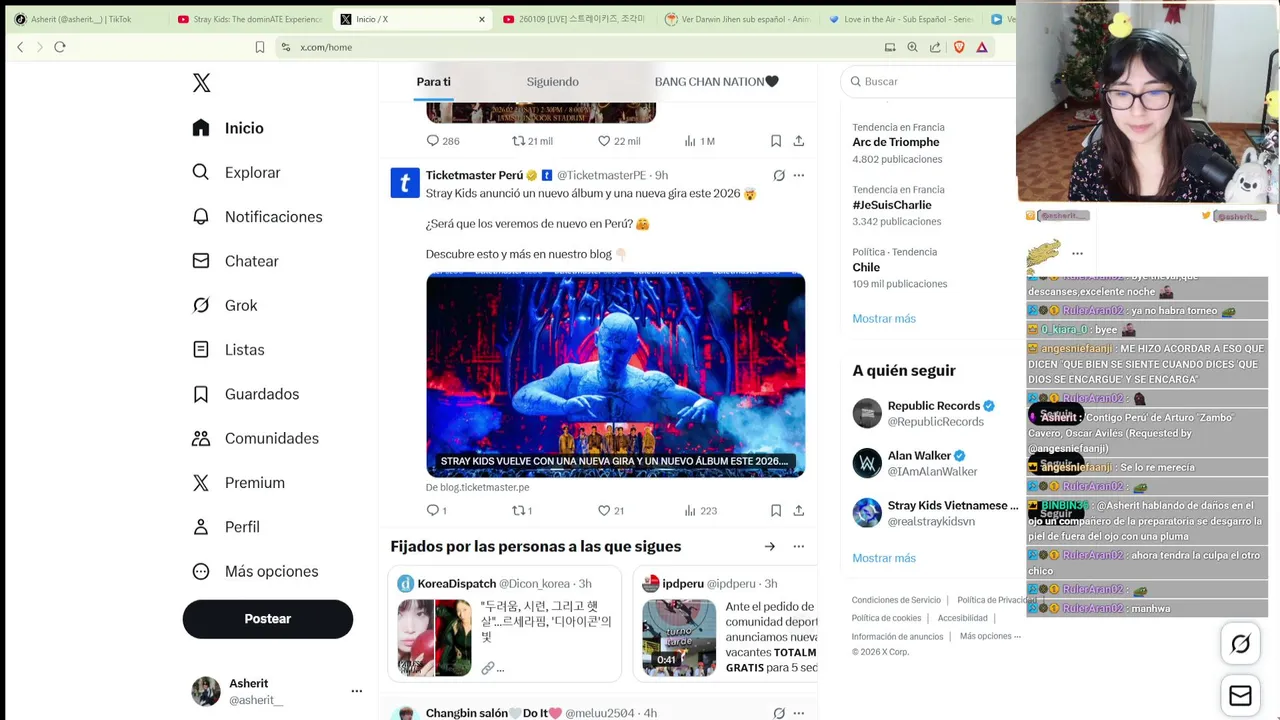Open Grok icon on the Changbin salón post

pos(779,713)
